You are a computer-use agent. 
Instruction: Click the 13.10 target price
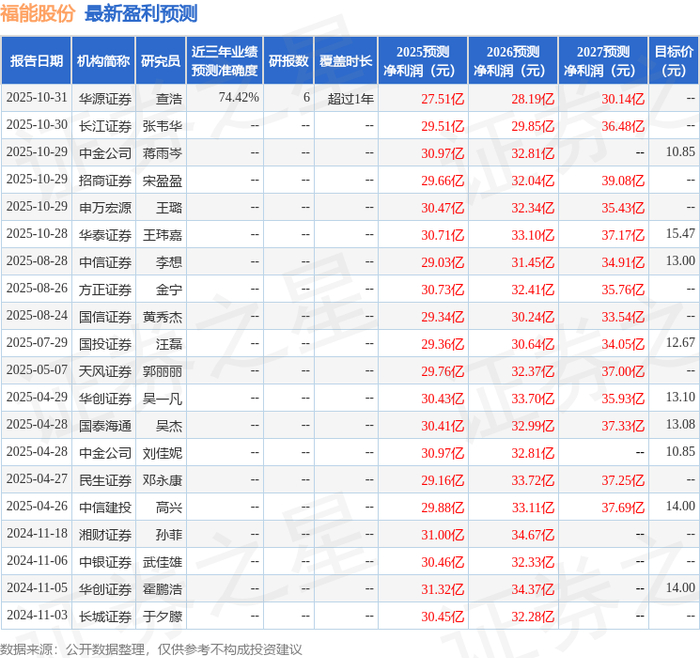680,397
